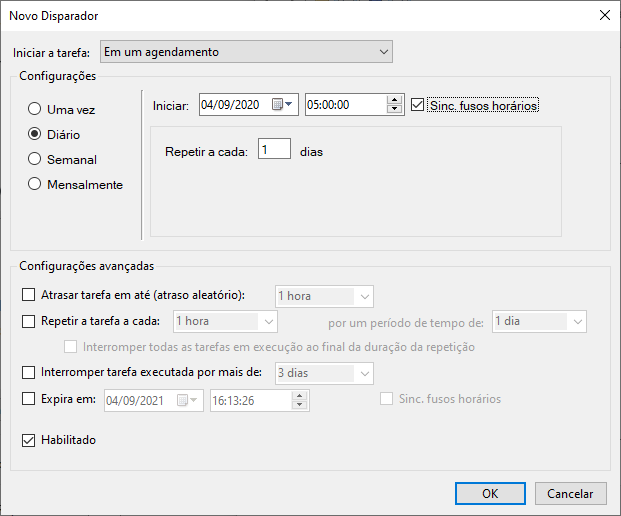The height and width of the screenshot is (516, 621).
Task: Enable Repetir a tarefa a cada checkbox
Action: pyautogui.click(x=29, y=321)
